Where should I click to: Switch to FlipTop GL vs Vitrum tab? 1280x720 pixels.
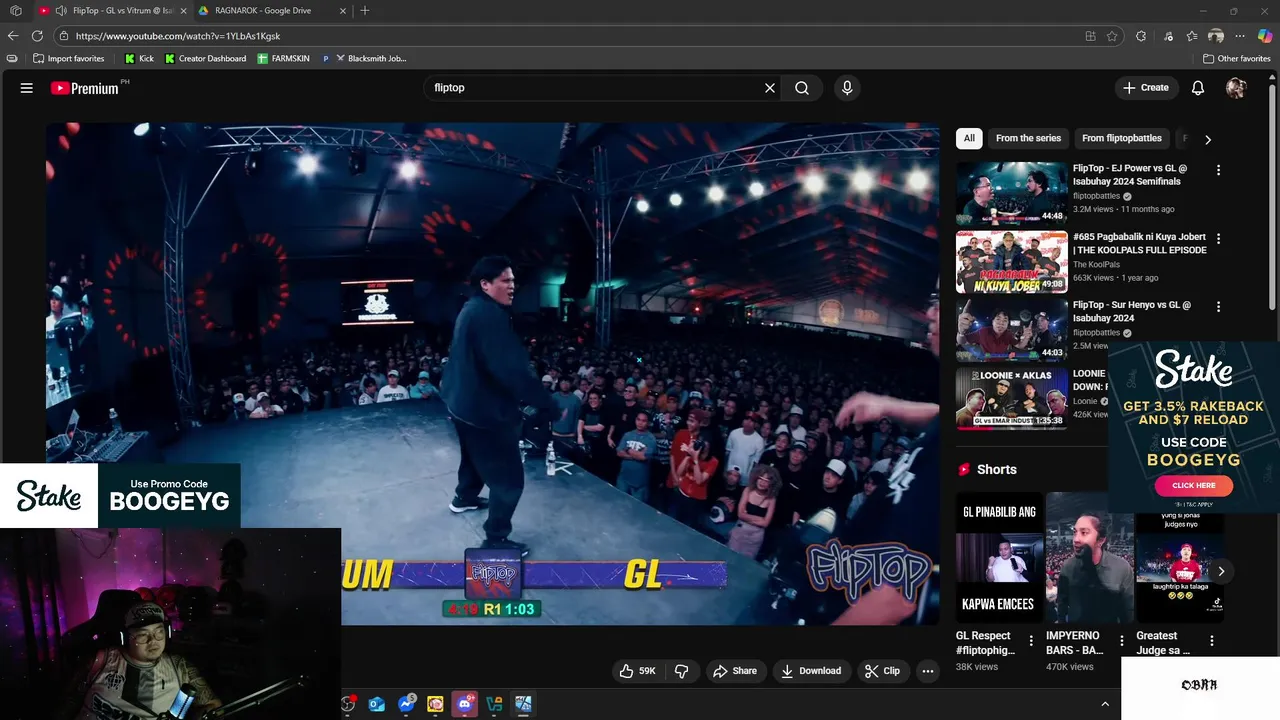(x=111, y=10)
